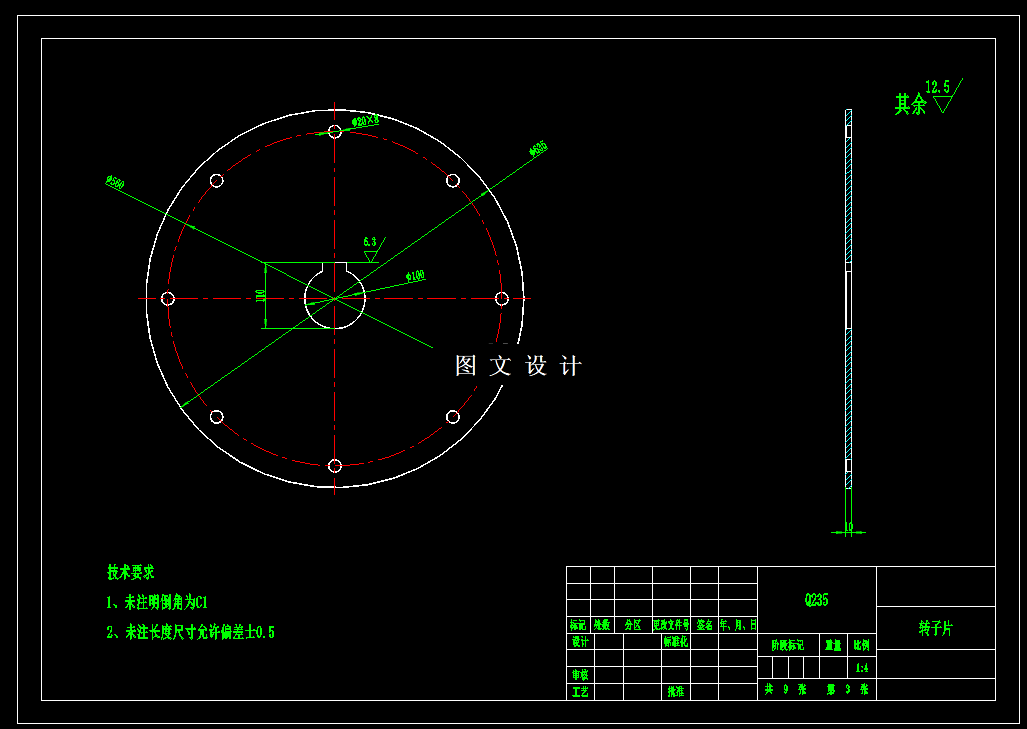Click the 重量 title block cell

[x=833, y=645]
